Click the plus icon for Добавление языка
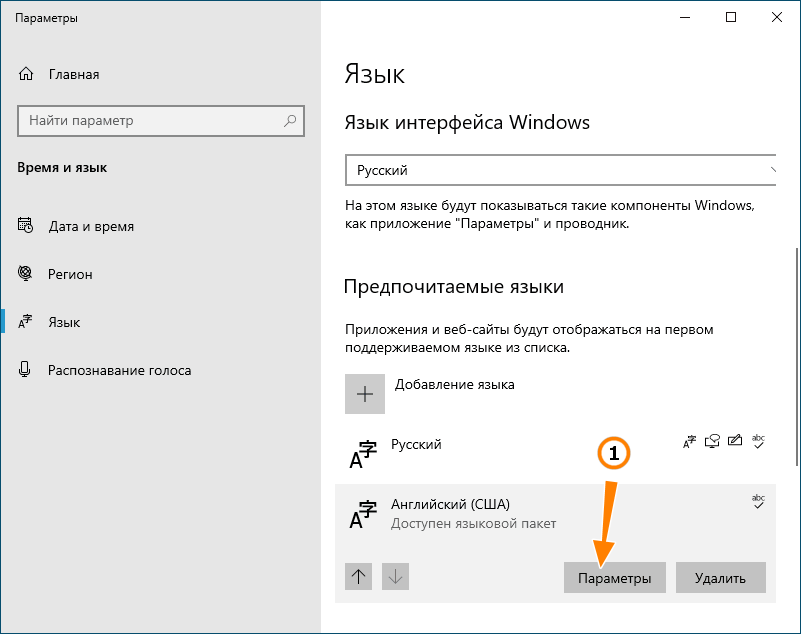 pos(365,394)
